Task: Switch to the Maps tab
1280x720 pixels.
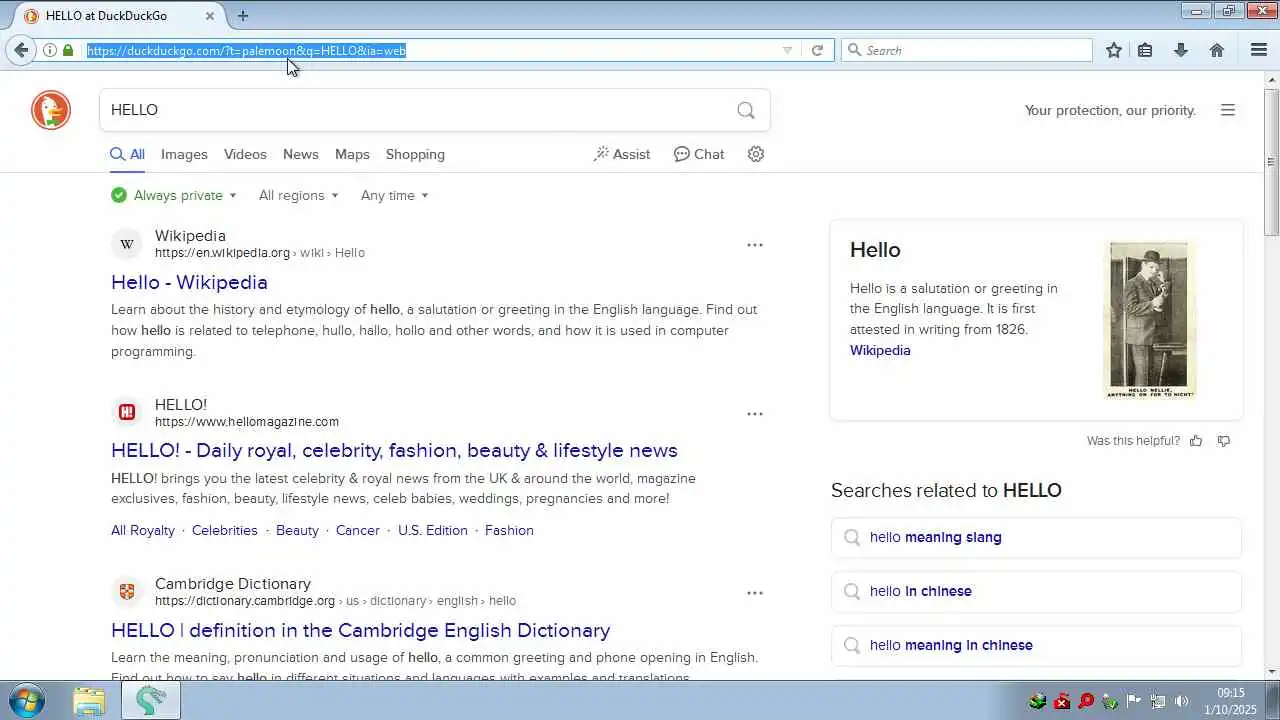Action: [352, 154]
